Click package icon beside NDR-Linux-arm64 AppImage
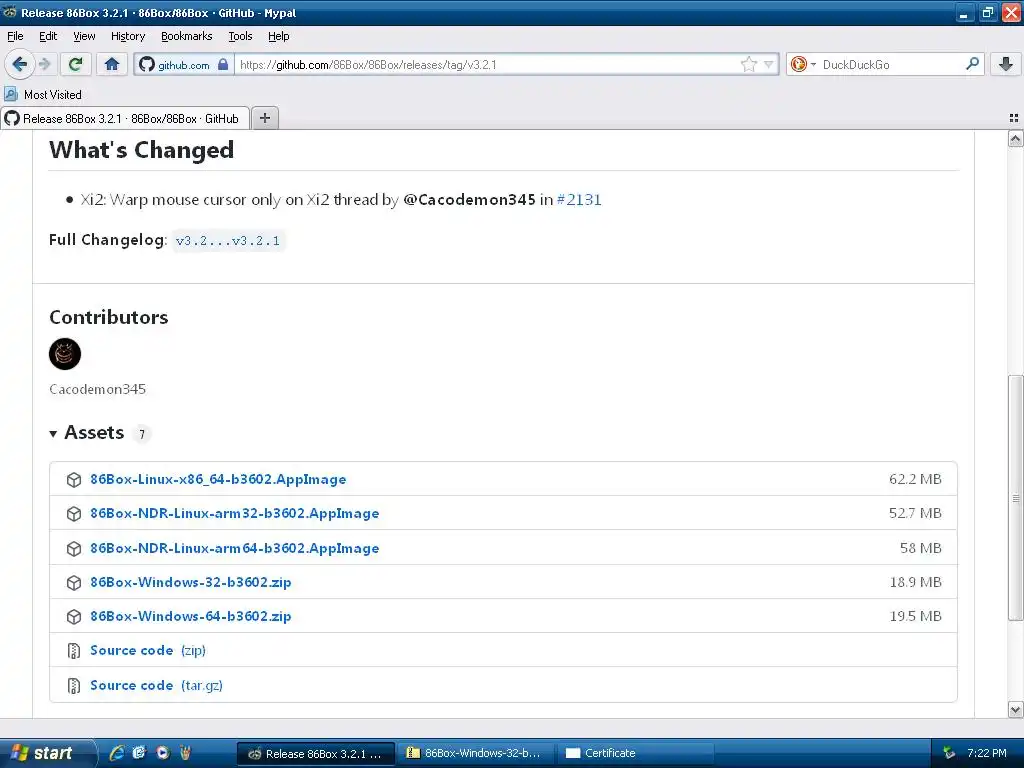This screenshot has height=768, width=1024. click(74, 549)
